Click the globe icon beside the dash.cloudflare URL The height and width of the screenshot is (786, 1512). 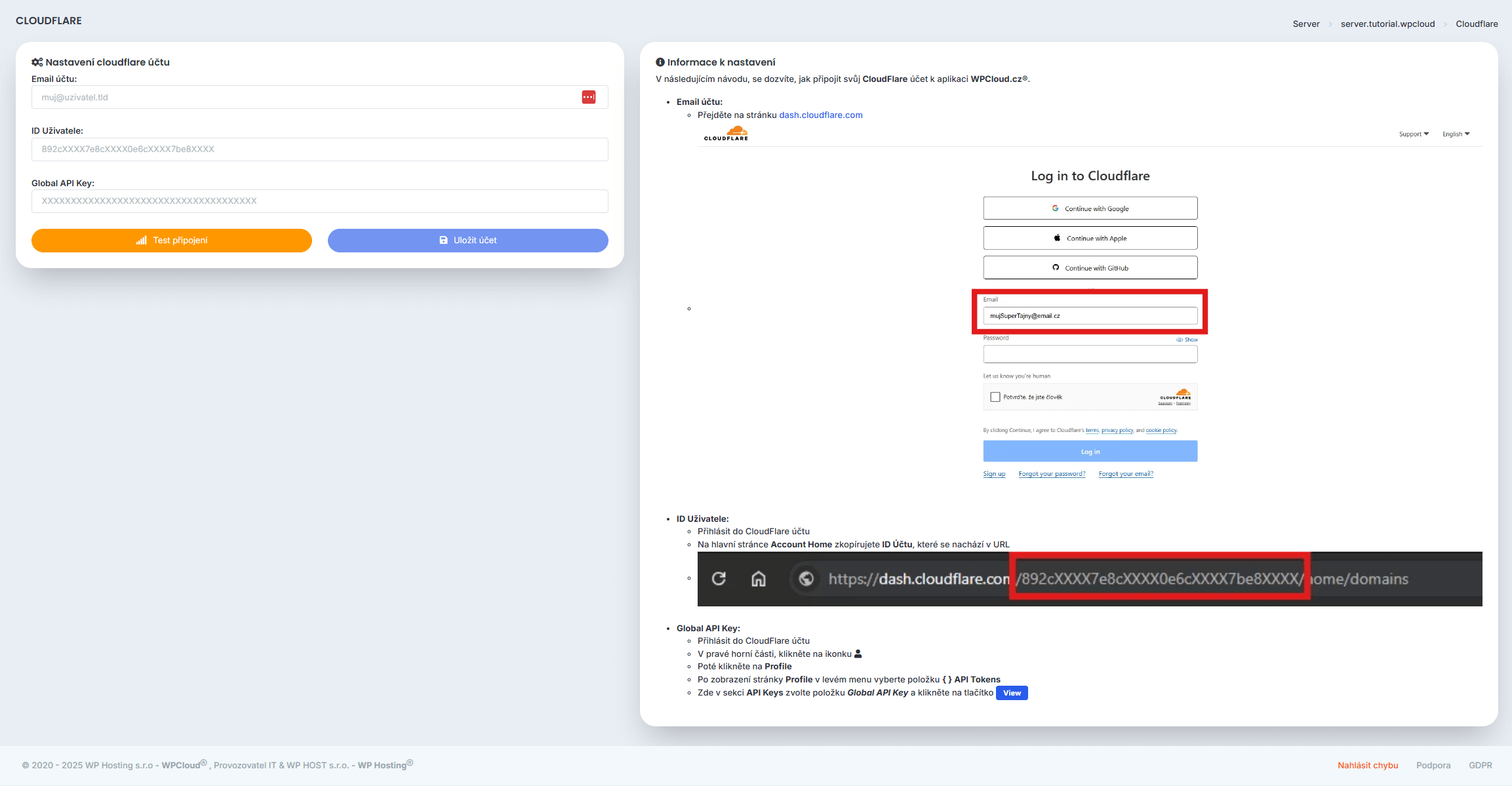coord(806,578)
